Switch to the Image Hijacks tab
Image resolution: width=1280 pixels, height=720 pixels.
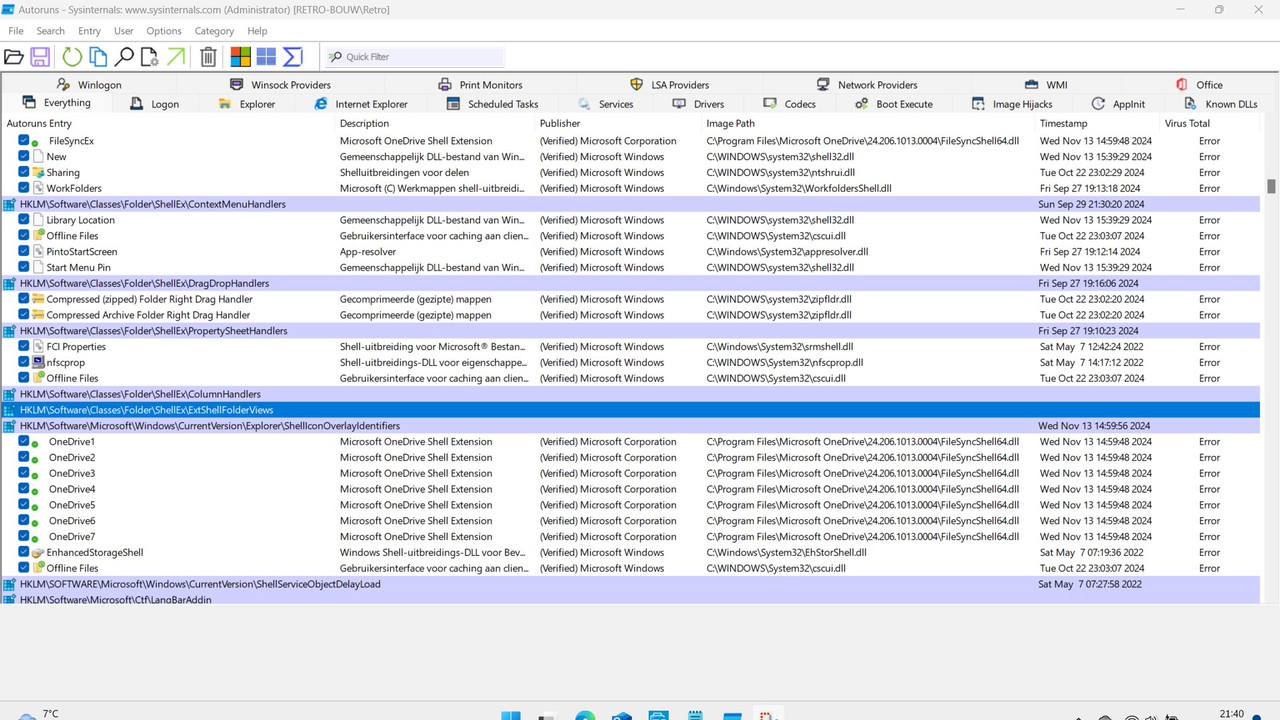coord(1011,104)
